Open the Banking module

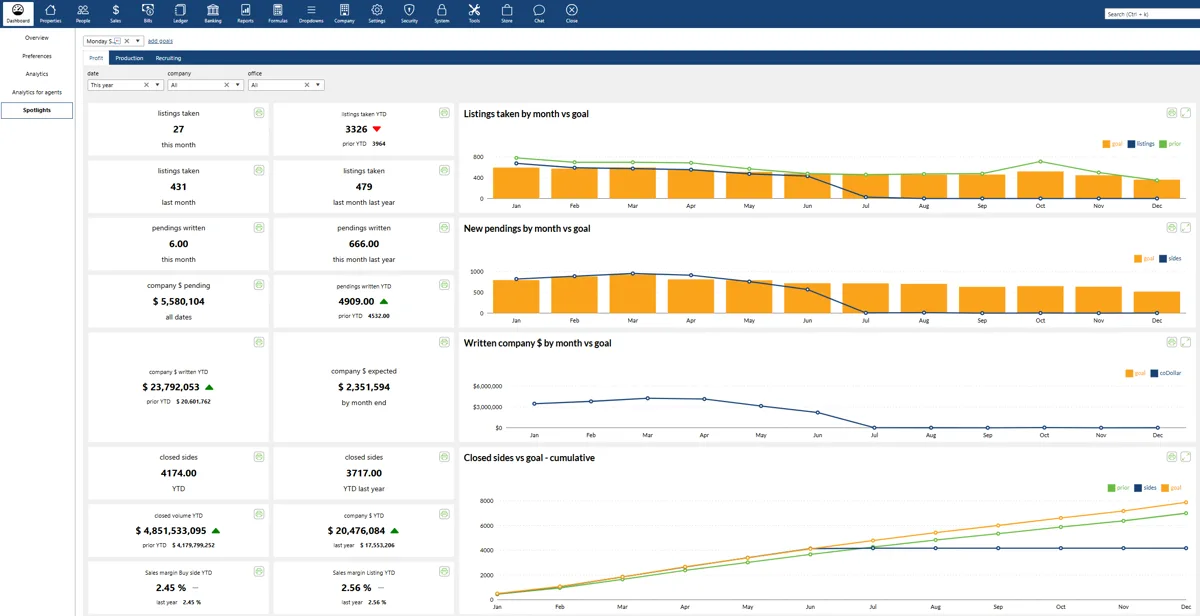coord(213,13)
